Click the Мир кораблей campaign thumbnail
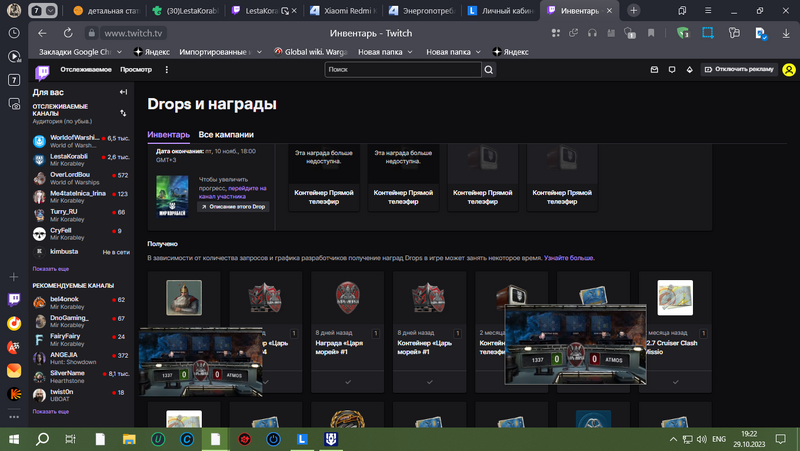800x451 pixels. [172, 194]
